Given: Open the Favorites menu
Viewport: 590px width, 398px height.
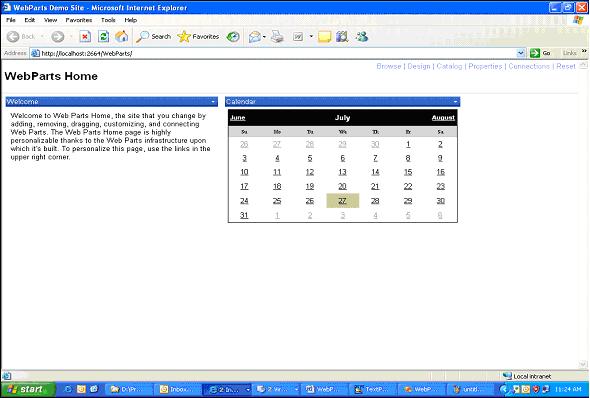Looking at the screenshot, I should coord(79,20).
